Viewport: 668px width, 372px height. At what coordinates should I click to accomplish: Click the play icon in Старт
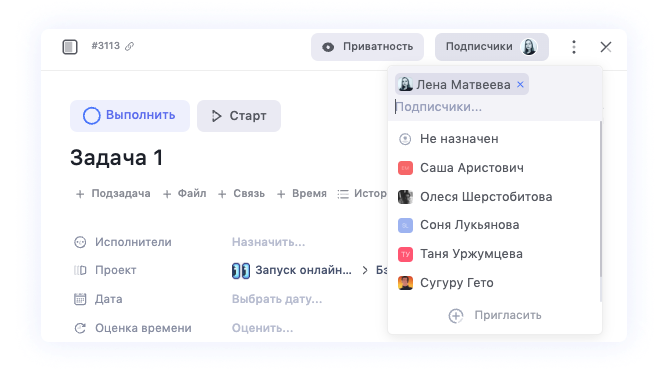click(216, 116)
